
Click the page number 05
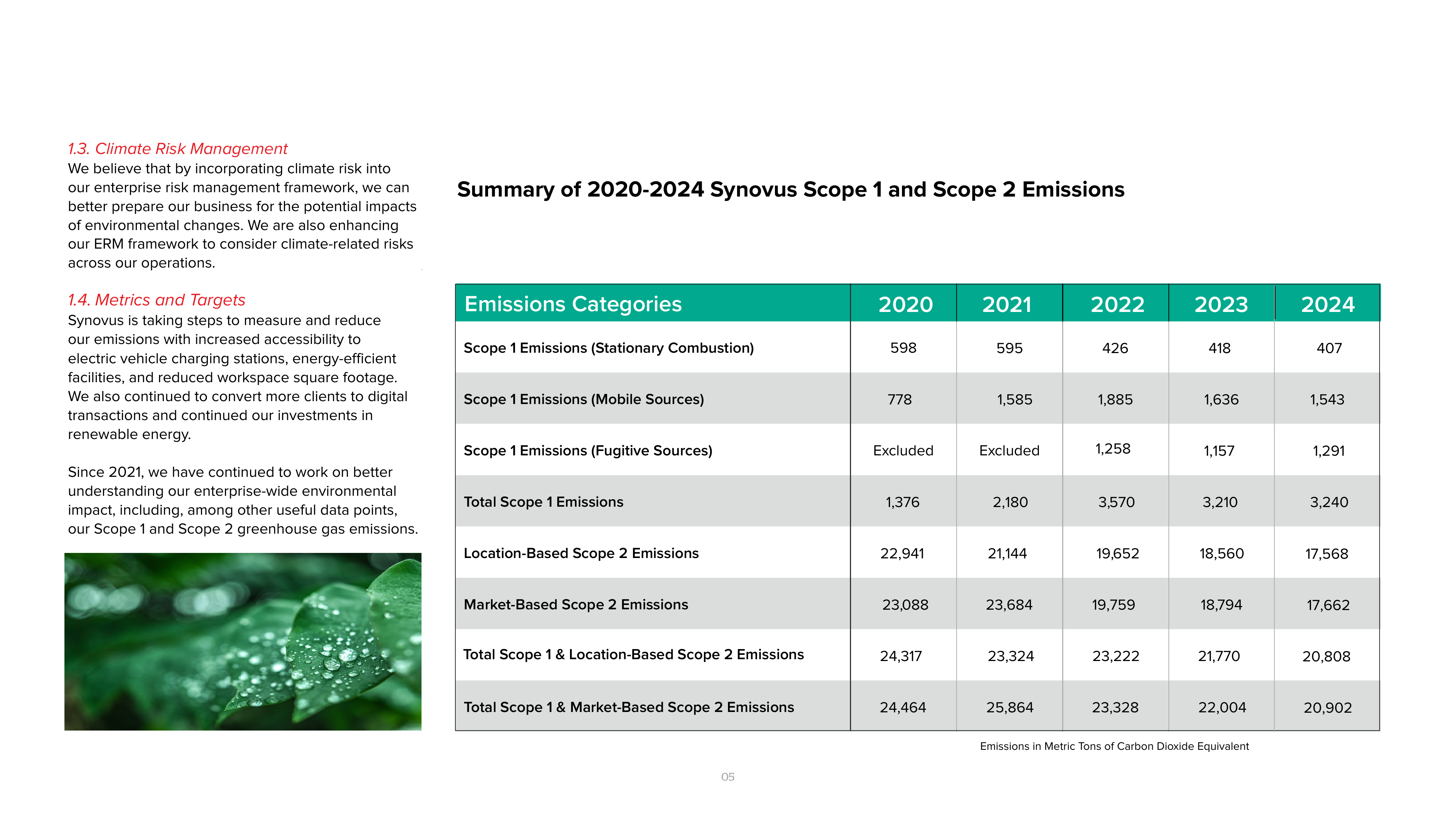click(x=727, y=777)
